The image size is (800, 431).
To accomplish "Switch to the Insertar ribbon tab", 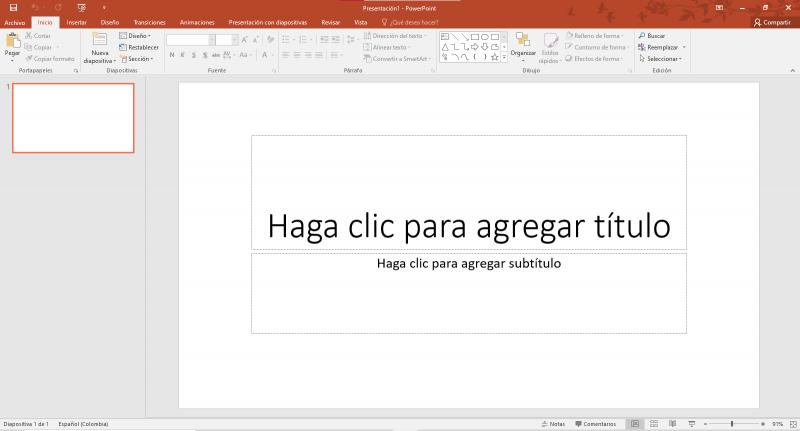I will 76,21.
